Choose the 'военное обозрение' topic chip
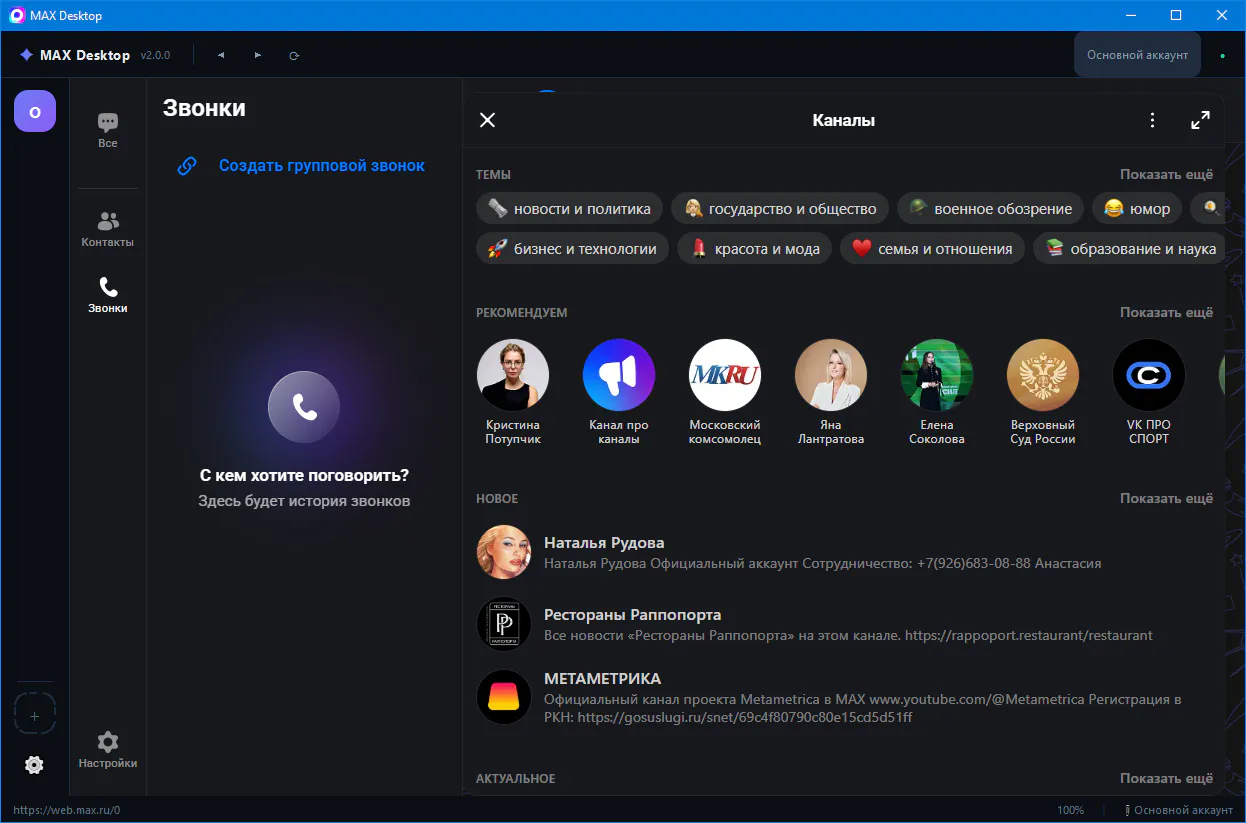1246x823 pixels. point(990,209)
